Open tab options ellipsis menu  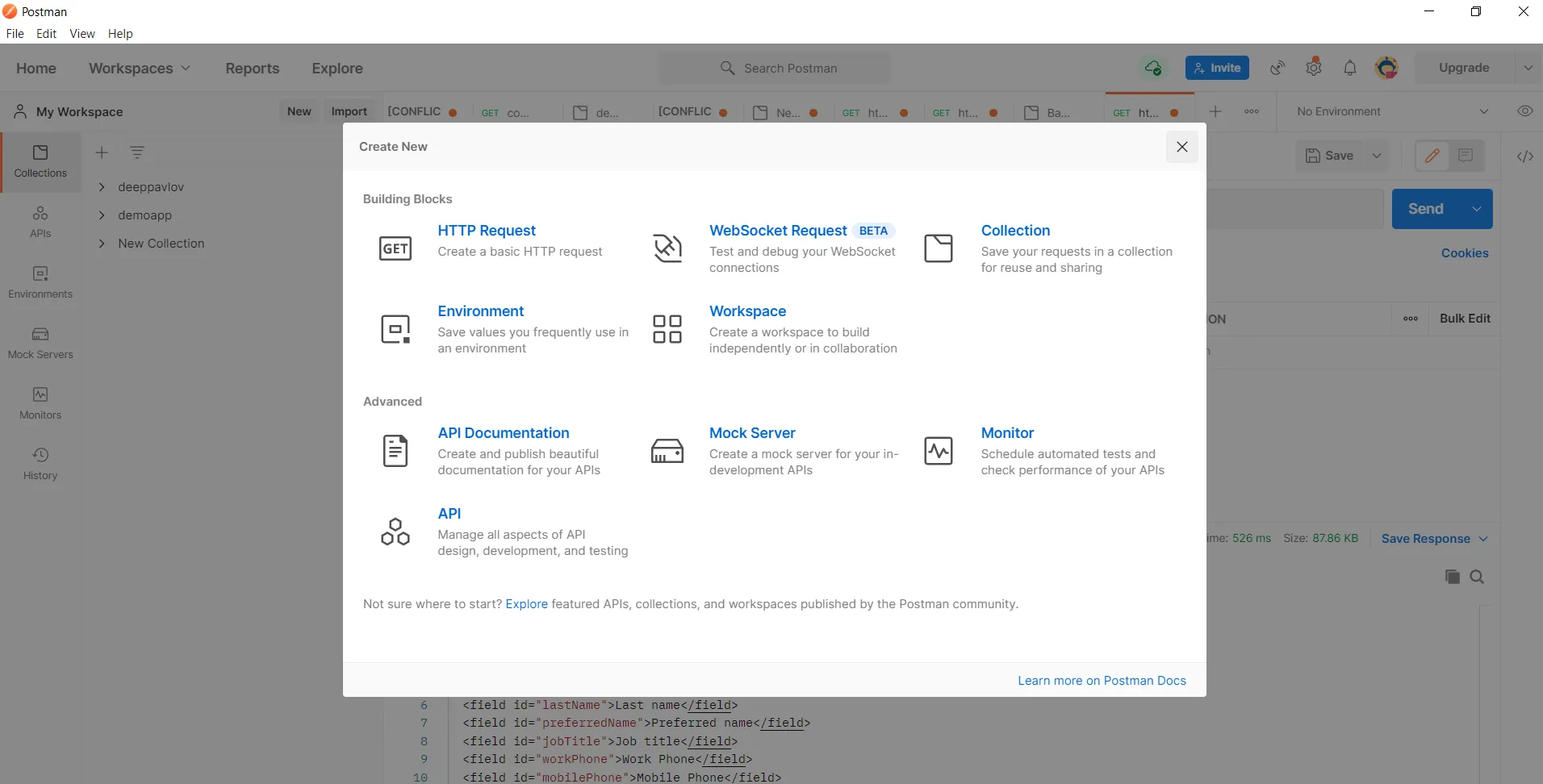tap(1252, 111)
